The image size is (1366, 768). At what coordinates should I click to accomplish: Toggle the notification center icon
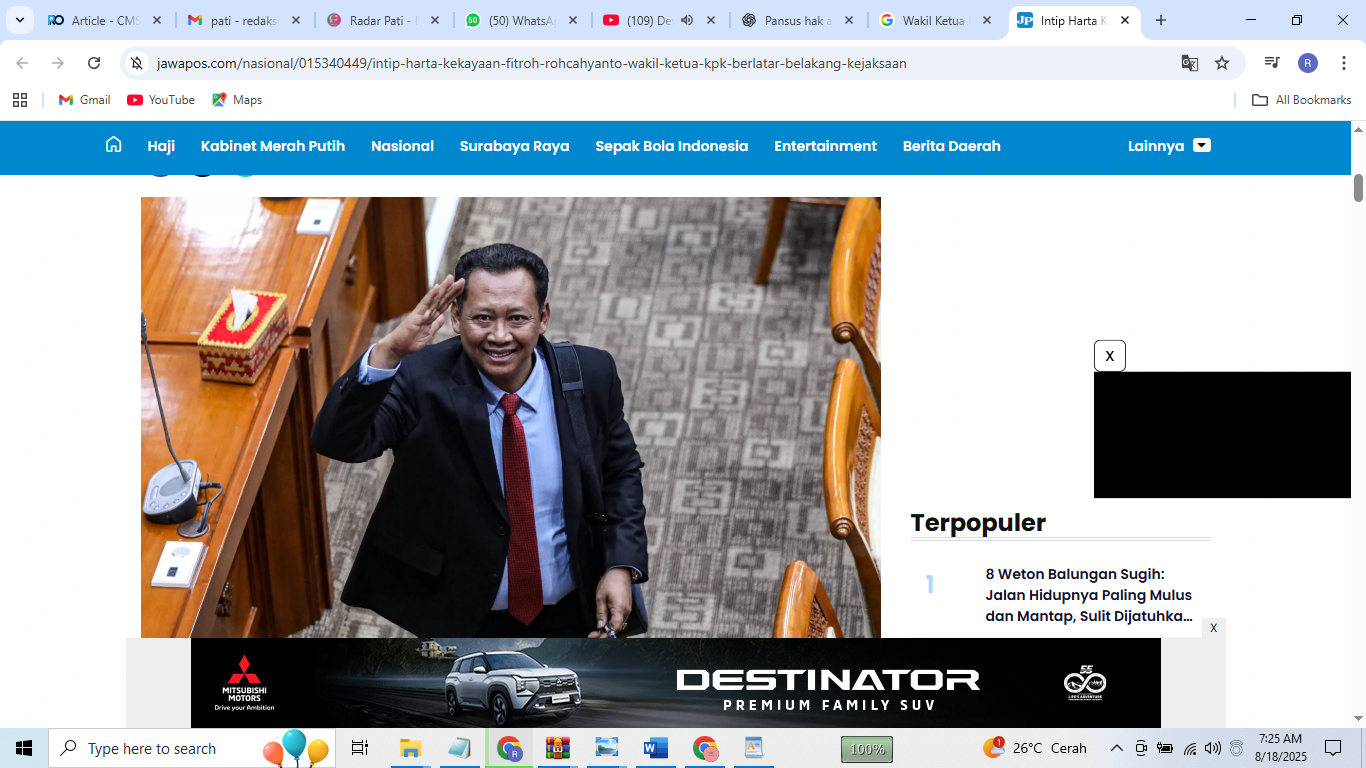1332,748
